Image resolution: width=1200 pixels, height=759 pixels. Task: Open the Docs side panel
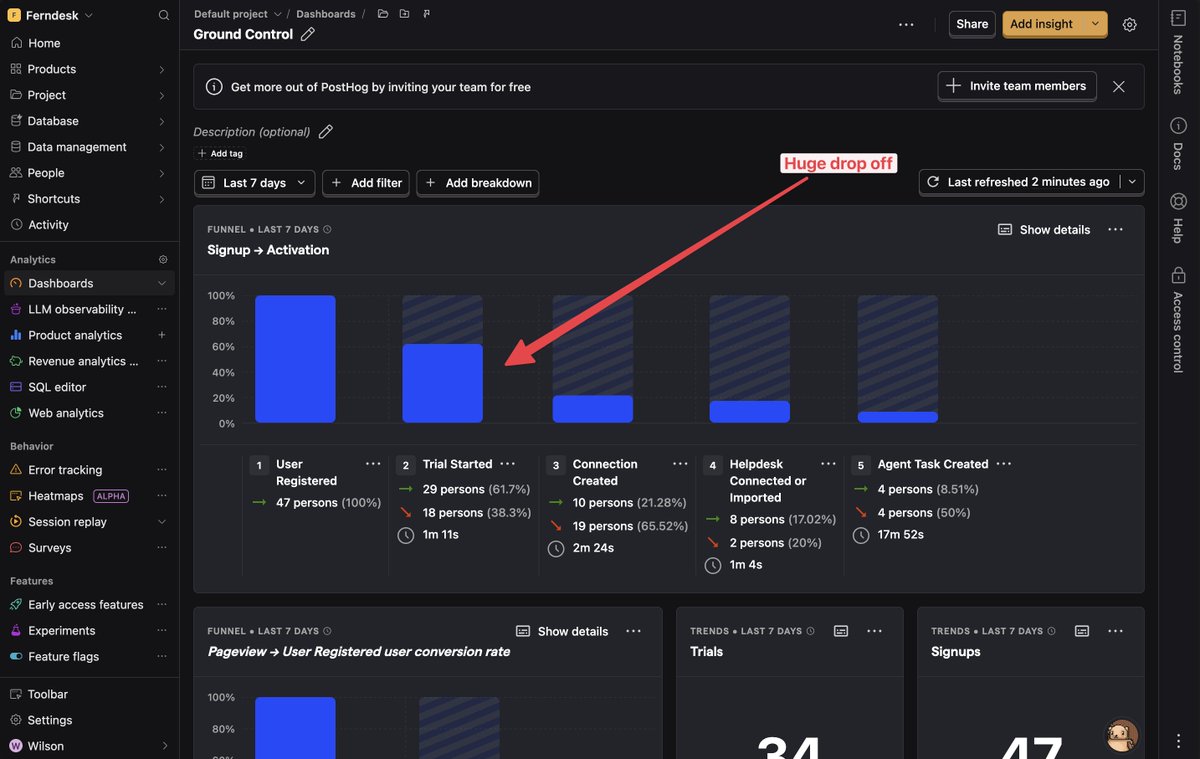click(x=1178, y=144)
